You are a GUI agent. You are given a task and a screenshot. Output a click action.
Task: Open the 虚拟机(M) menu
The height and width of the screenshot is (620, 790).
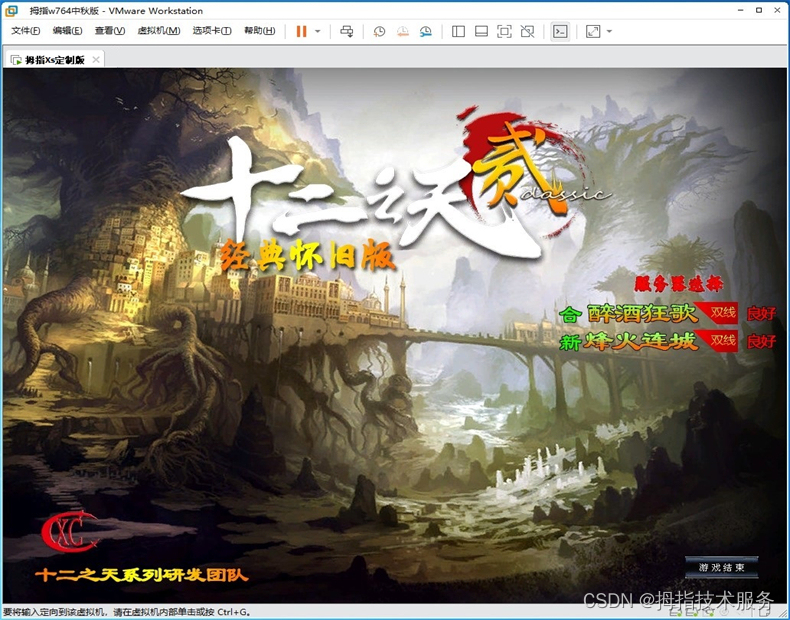coord(159,31)
